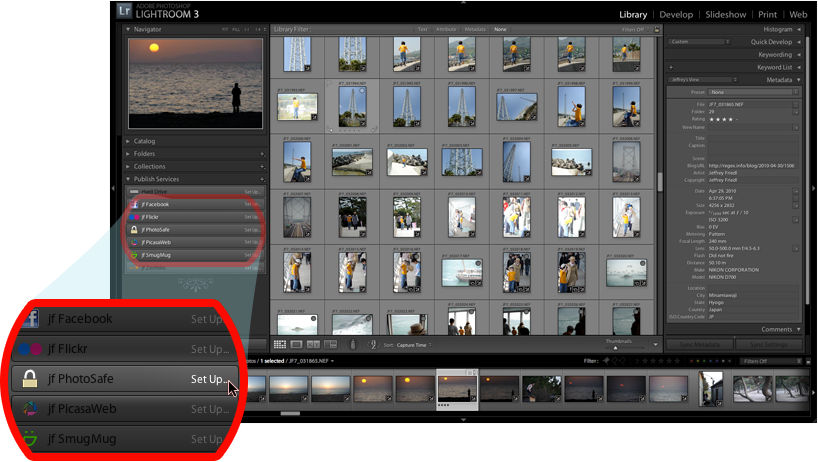818x462 pixels.
Task: Click the plus icon on Folders panel
Action: tap(262, 154)
